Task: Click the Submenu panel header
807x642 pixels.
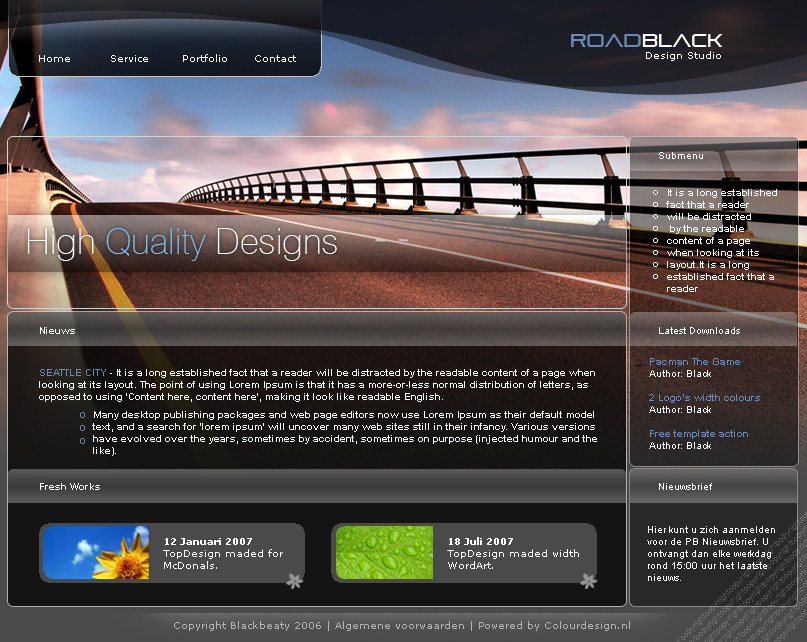Action: coord(713,155)
